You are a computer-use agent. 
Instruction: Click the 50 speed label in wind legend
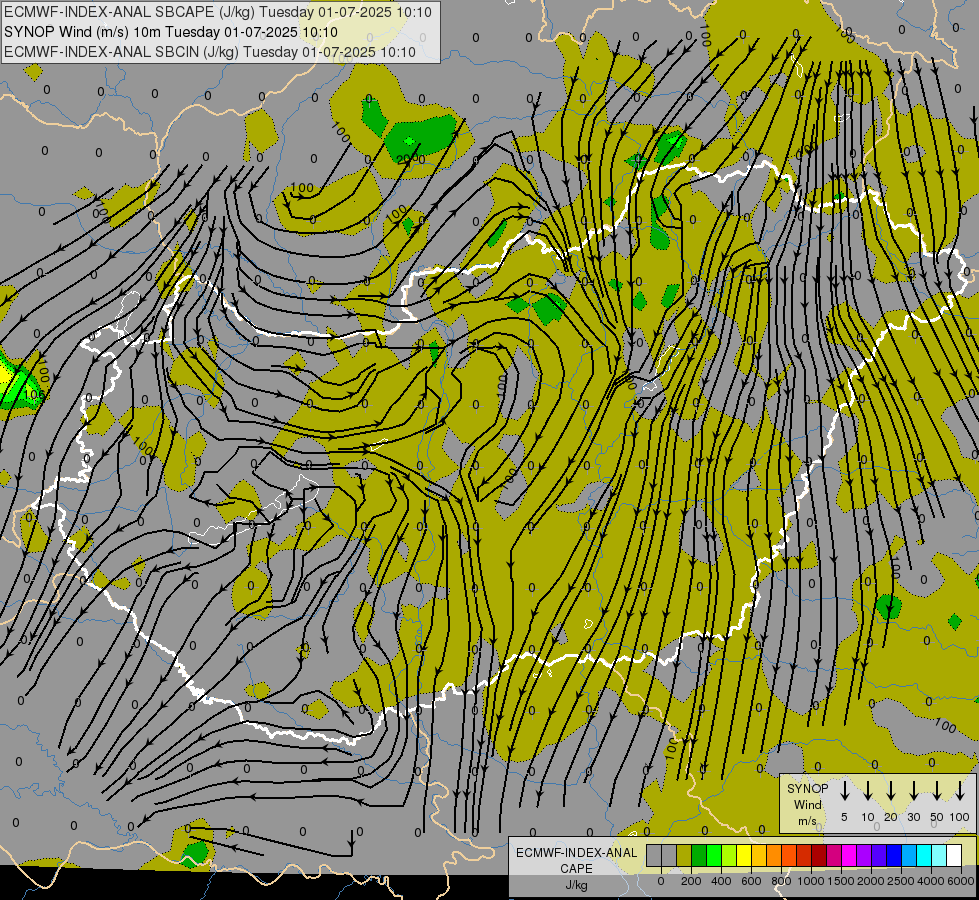(x=937, y=817)
